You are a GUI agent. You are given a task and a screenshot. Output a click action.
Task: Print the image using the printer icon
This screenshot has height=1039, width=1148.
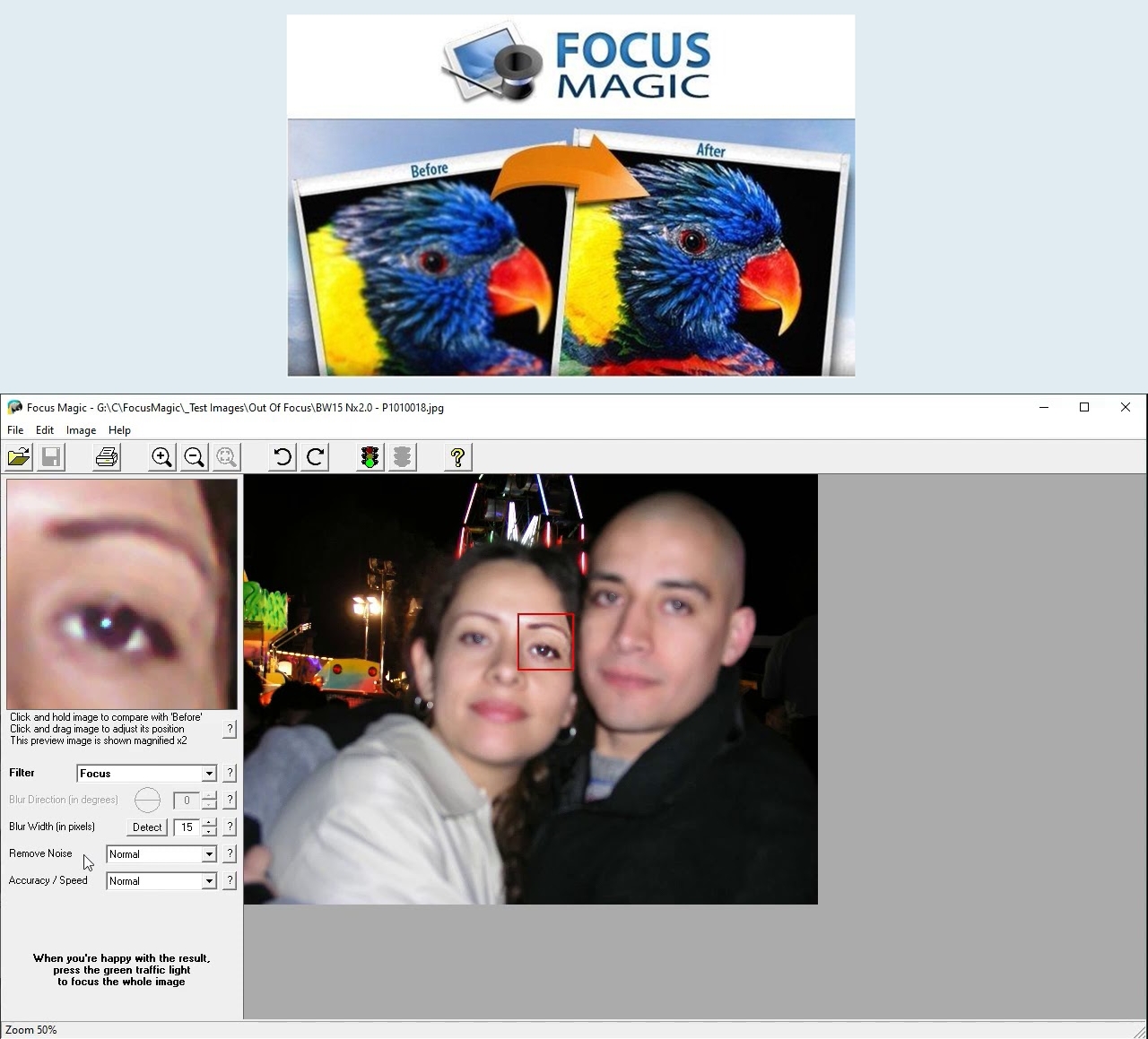point(107,457)
